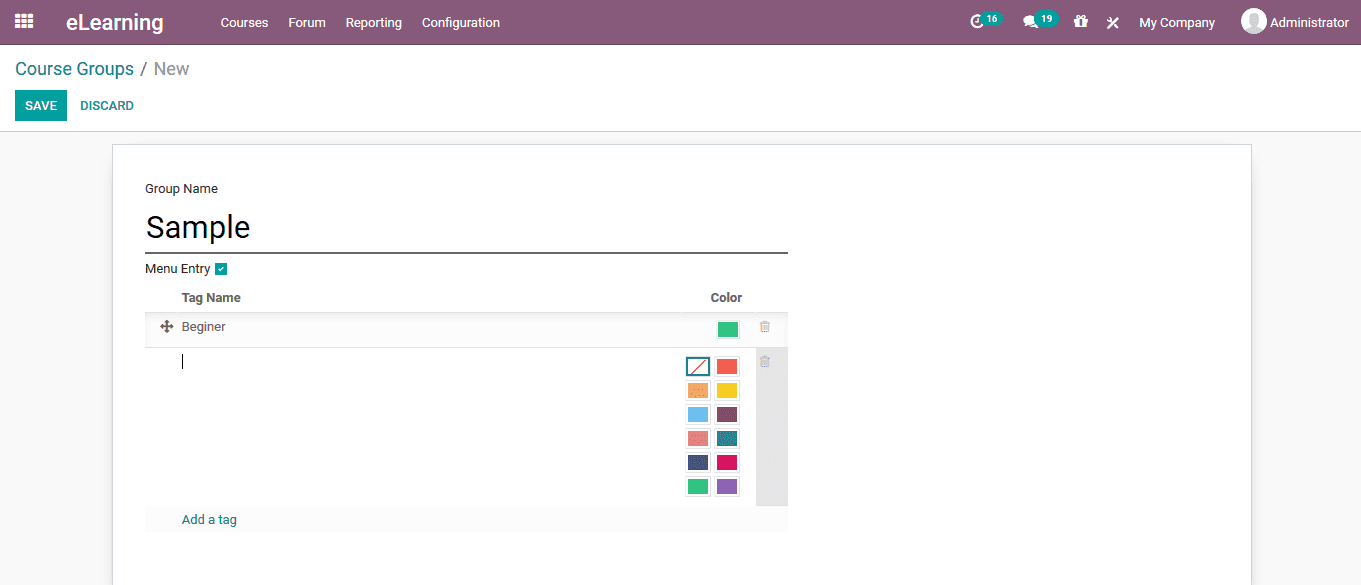Pick the light blue color swatch
This screenshot has width=1361, height=585.
coord(698,415)
